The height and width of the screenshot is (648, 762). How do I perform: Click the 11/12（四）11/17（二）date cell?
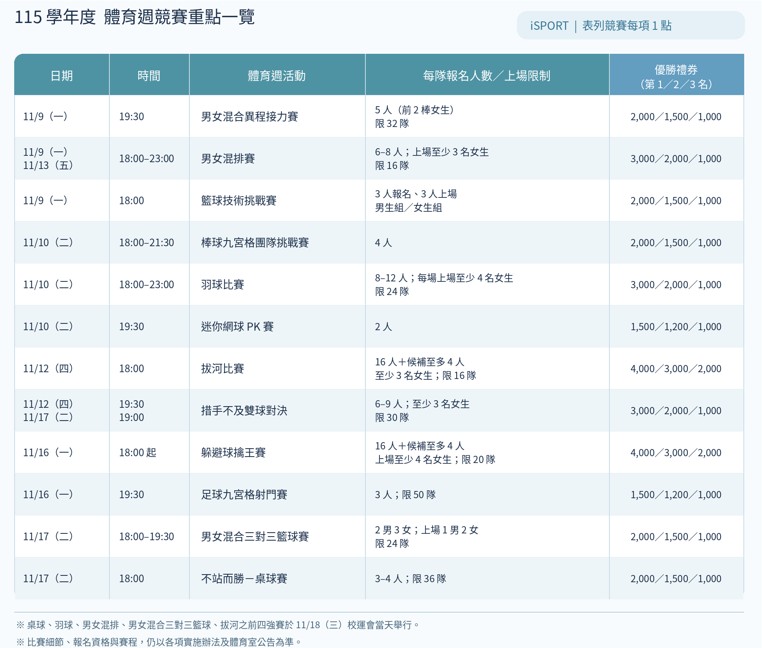(62, 410)
